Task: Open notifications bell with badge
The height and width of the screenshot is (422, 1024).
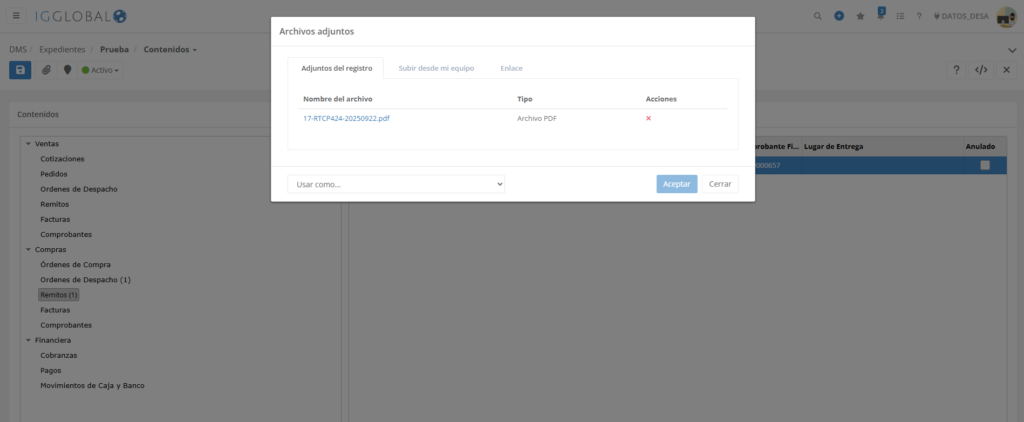Action: (x=881, y=15)
